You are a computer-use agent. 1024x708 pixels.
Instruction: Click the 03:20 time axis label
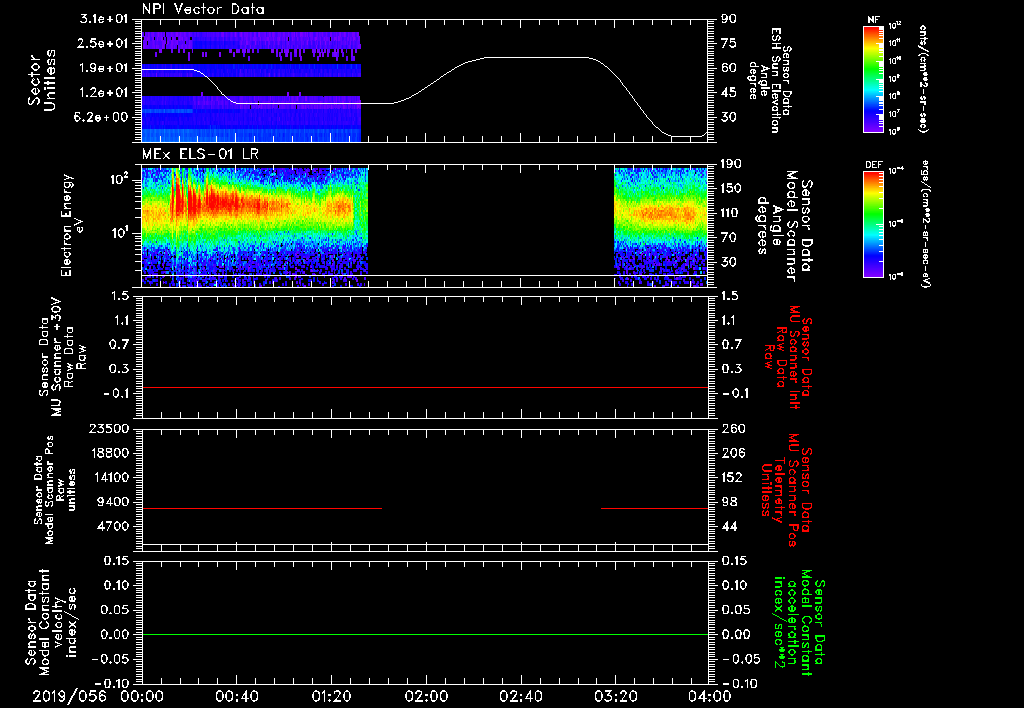click(x=615, y=696)
